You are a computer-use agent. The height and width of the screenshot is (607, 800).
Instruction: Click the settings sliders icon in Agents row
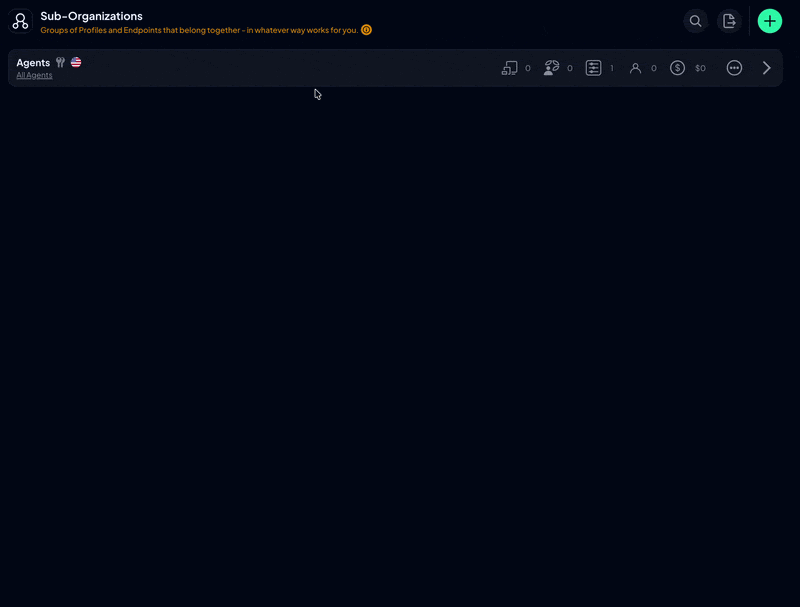click(593, 68)
